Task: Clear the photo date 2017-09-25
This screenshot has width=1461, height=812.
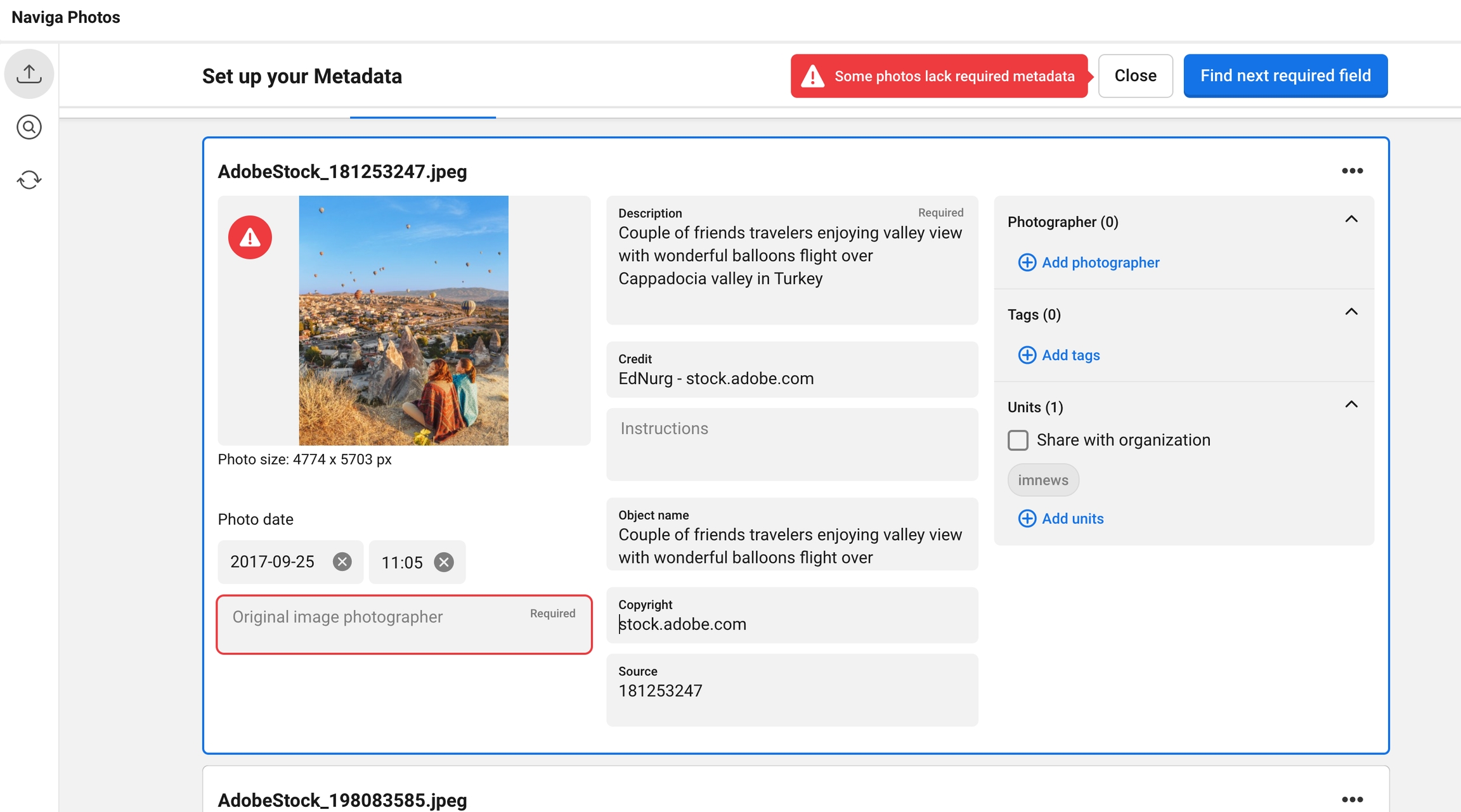Action: 342,562
